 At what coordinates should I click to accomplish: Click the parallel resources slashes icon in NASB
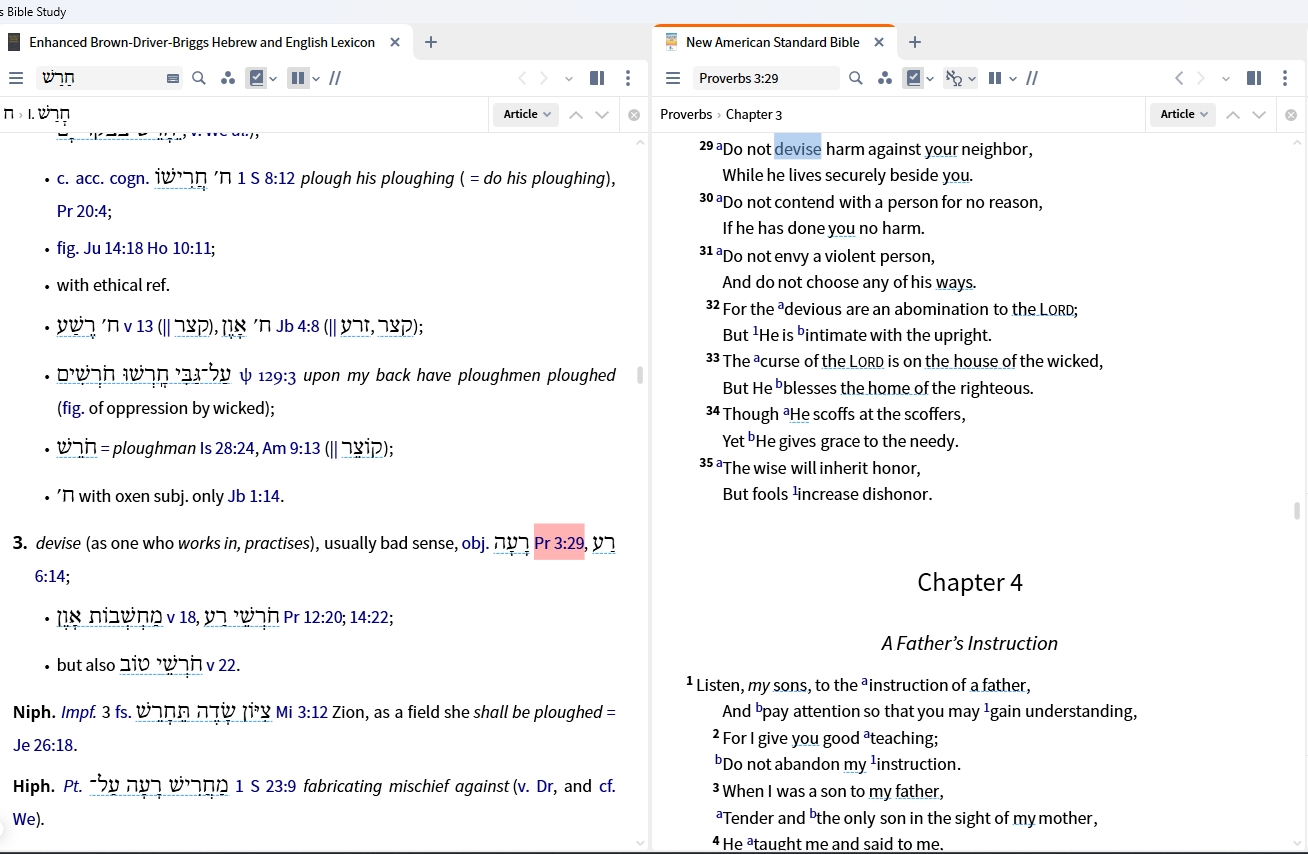(1032, 78)
